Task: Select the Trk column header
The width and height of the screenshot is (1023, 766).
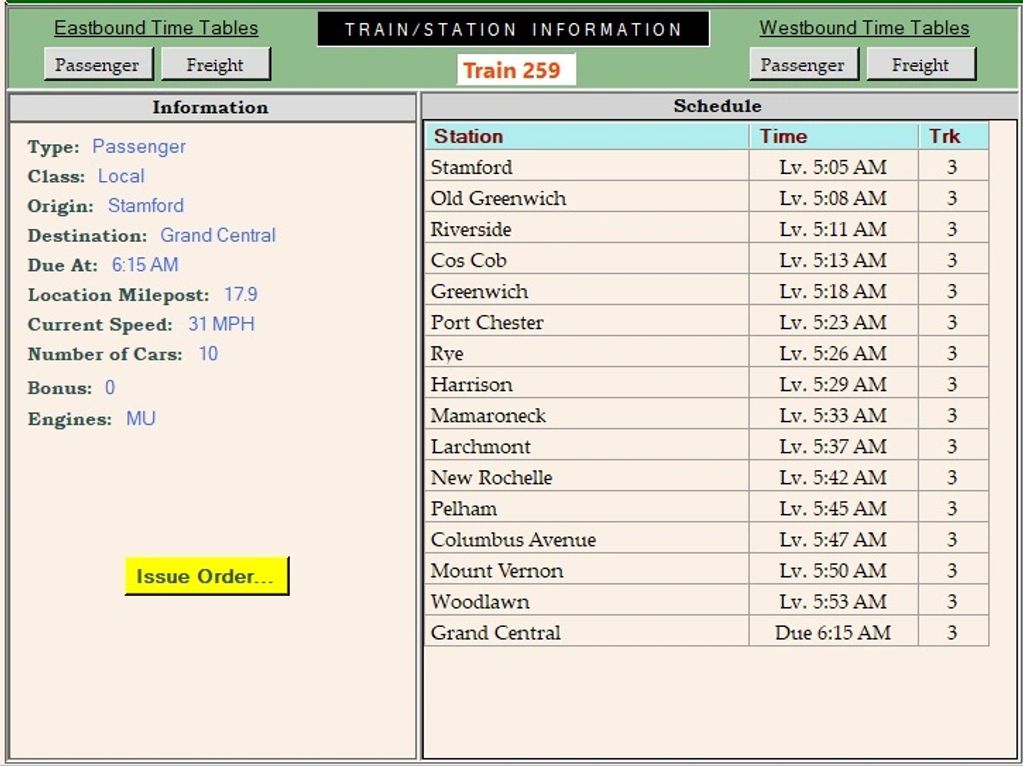Action: point(952,136)
